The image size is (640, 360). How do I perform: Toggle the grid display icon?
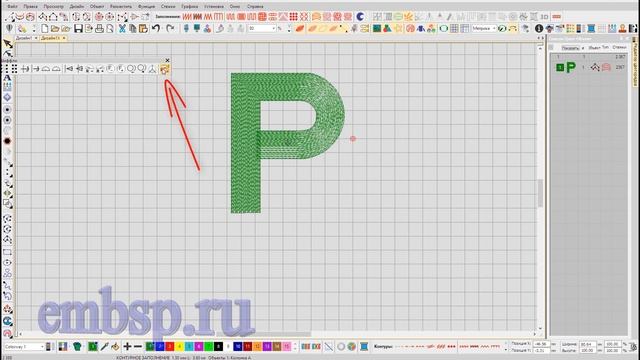454,28
